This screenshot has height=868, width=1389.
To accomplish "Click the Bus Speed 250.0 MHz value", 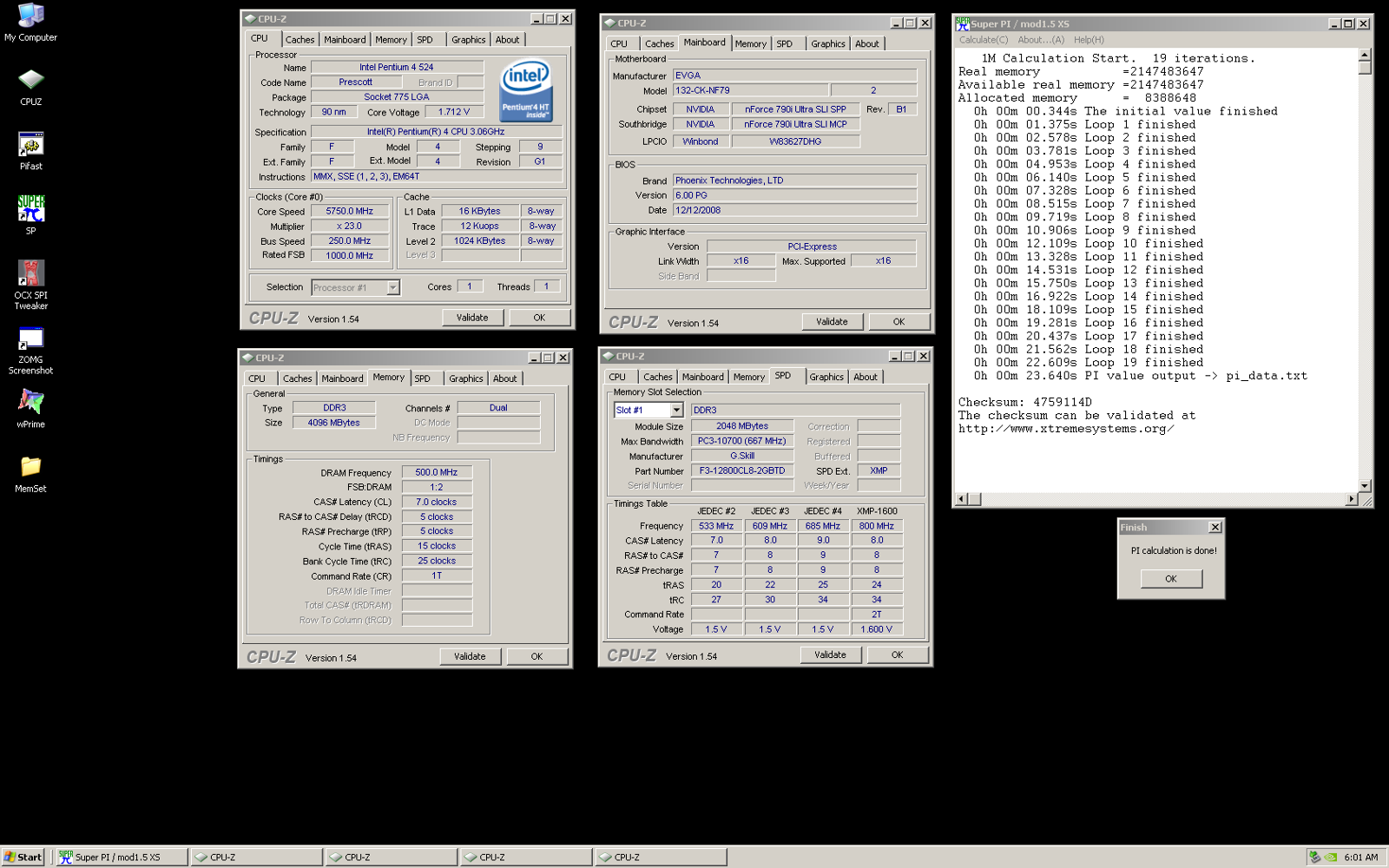I will (349, 241).
